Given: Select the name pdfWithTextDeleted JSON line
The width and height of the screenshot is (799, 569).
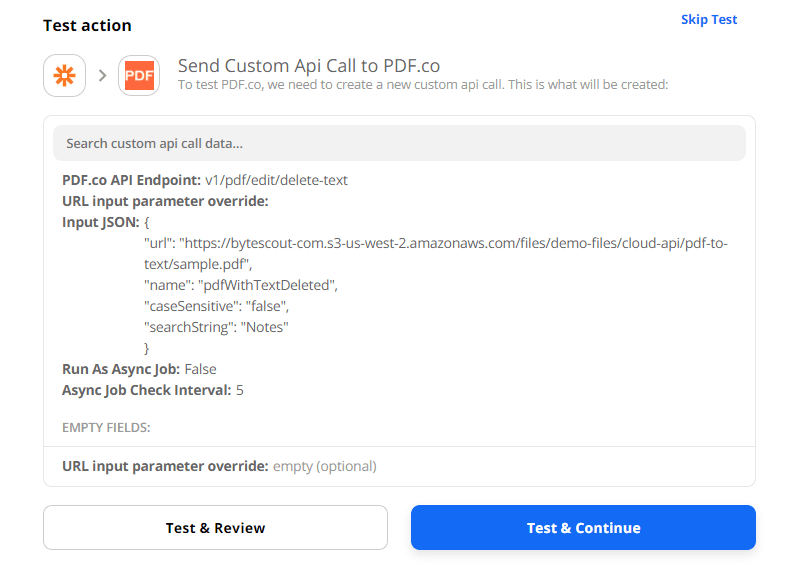Looking at the screenshot, I should tap(241, 285).
